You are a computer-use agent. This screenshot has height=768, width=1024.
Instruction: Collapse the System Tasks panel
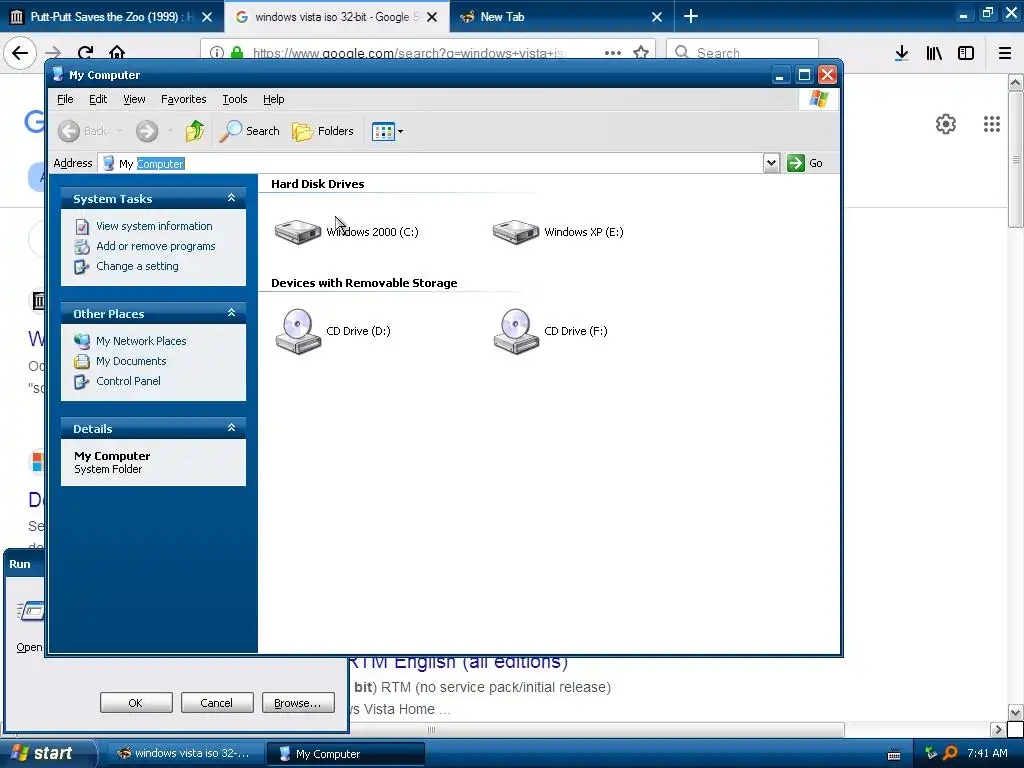(x=231, y=198)
